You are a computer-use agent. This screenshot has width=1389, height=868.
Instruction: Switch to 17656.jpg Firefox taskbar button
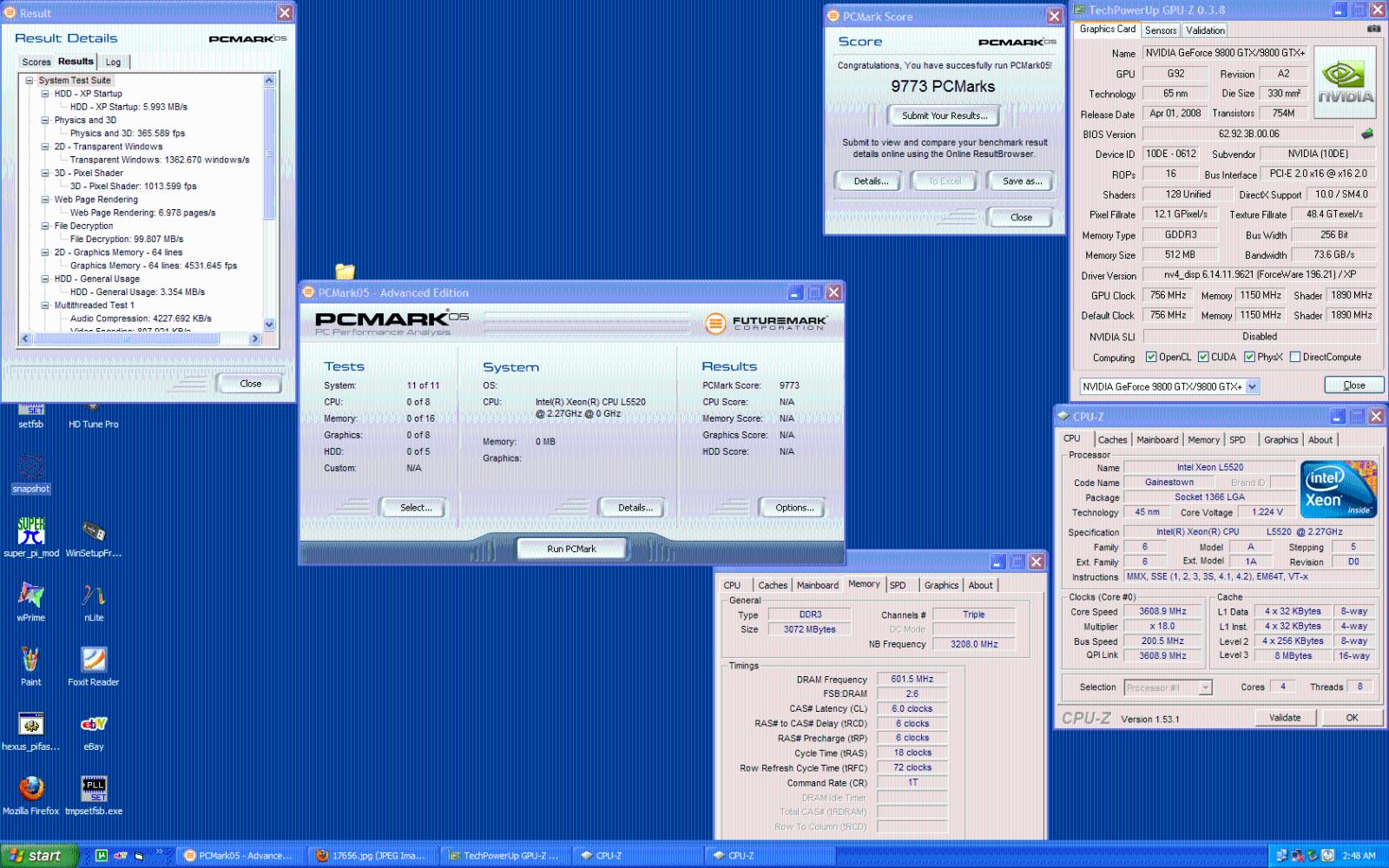375,855
